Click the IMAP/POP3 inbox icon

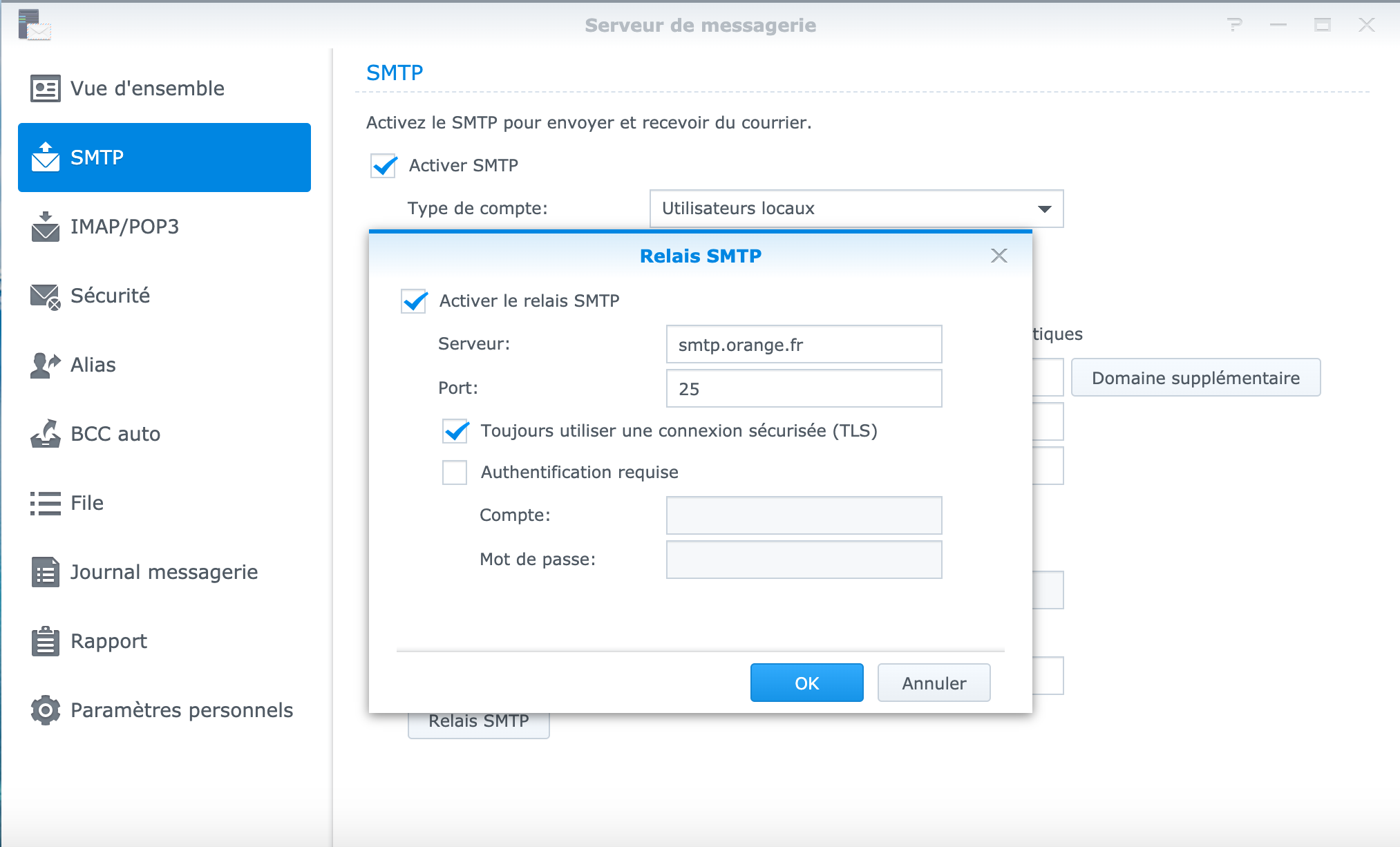pos(46,227)
